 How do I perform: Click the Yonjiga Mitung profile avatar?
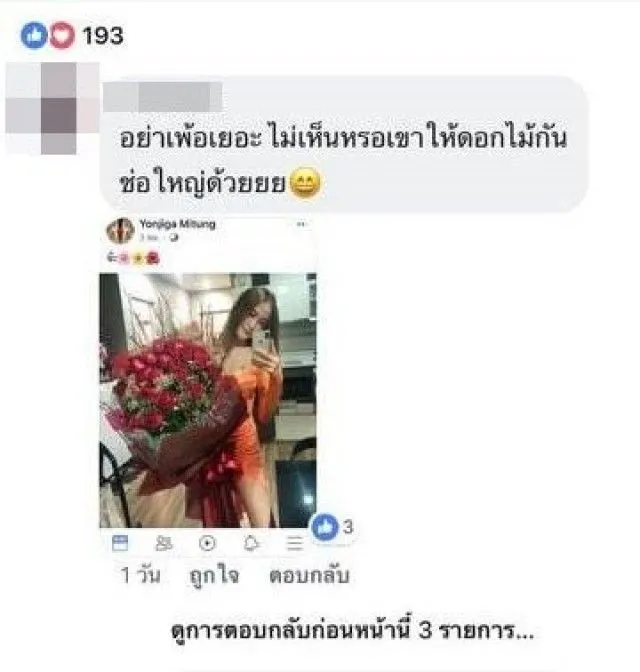click(x=120, y=231)
